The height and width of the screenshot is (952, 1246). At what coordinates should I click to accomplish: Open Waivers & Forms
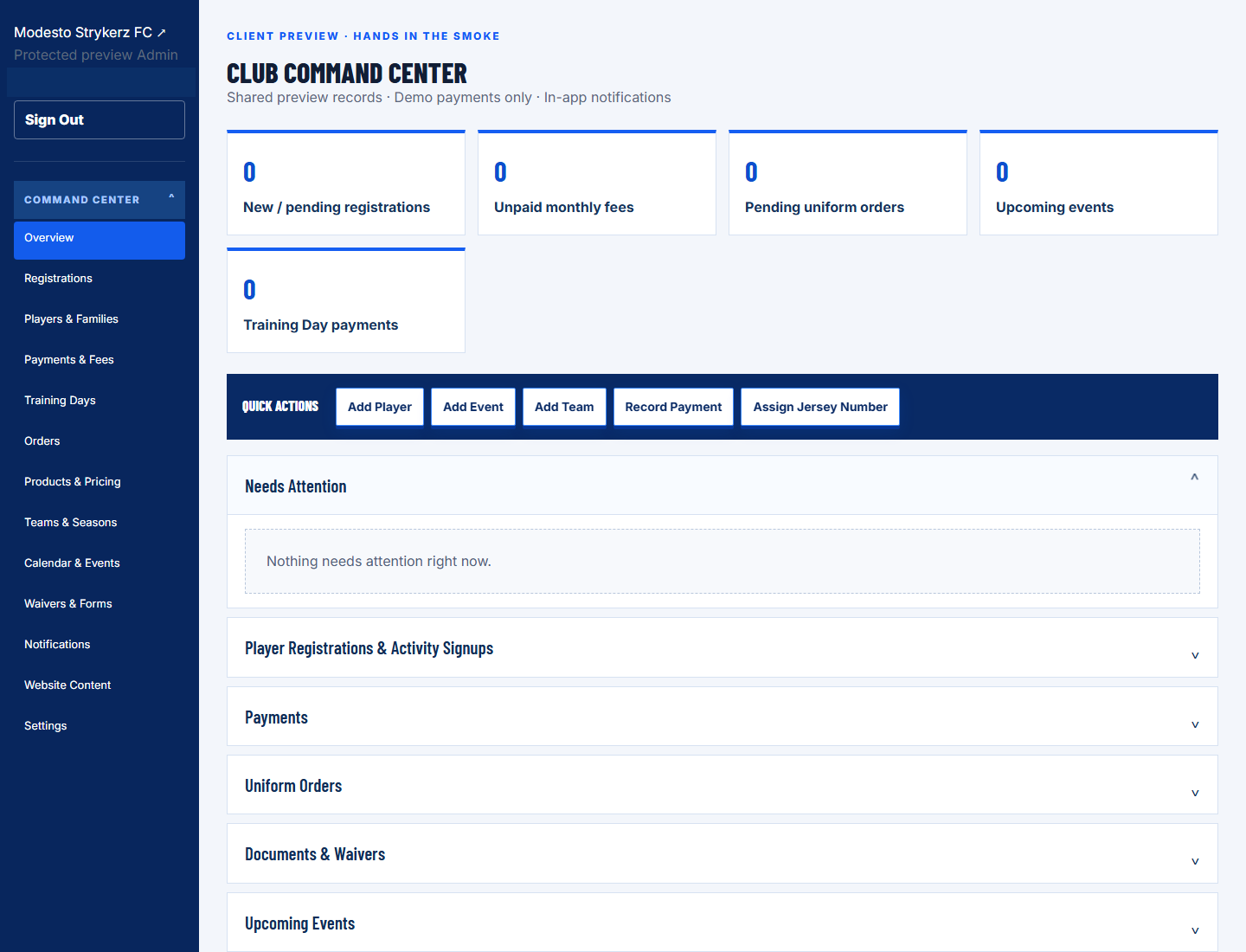click(100, 604)
